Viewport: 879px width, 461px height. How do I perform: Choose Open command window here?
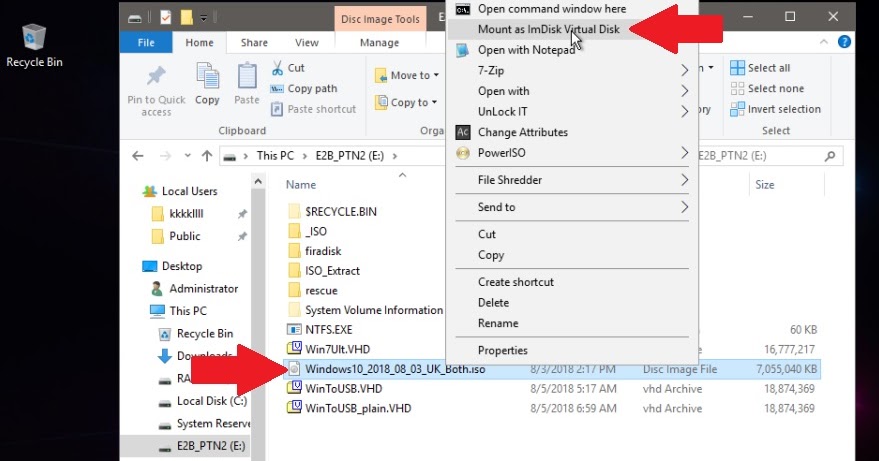[x=572, y=9]
